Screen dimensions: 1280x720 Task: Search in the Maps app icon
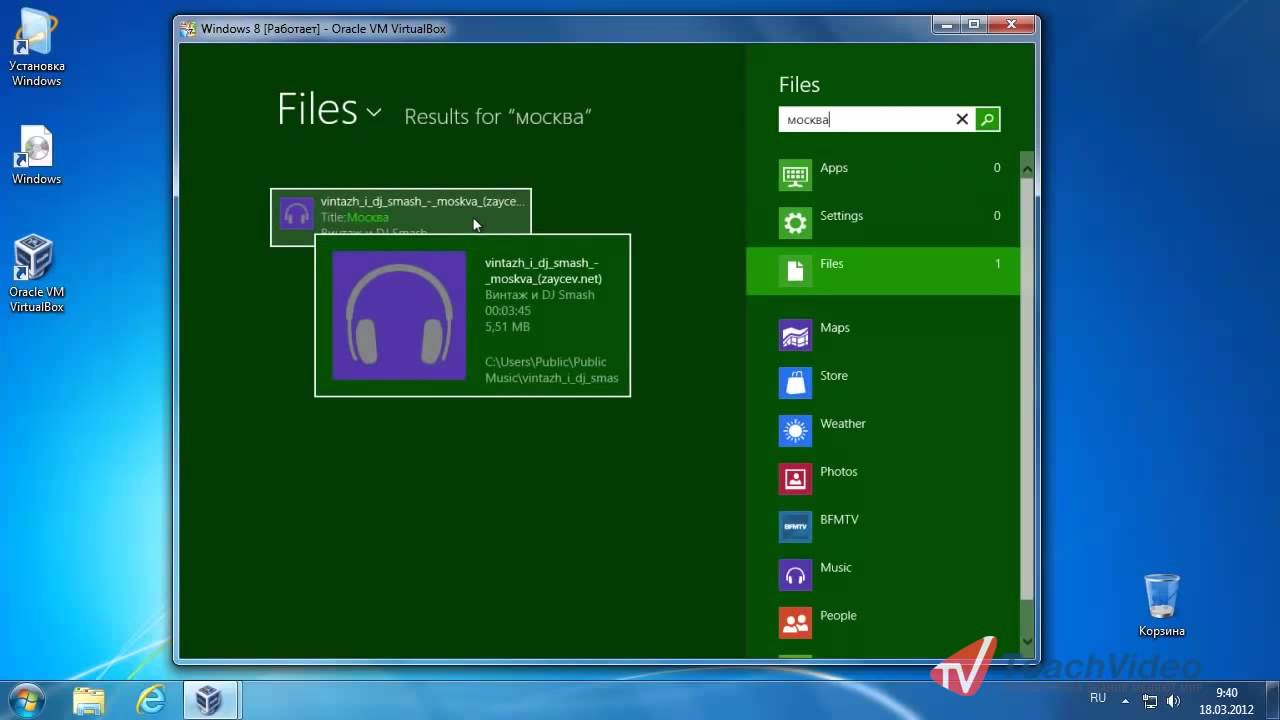point(795,335)
